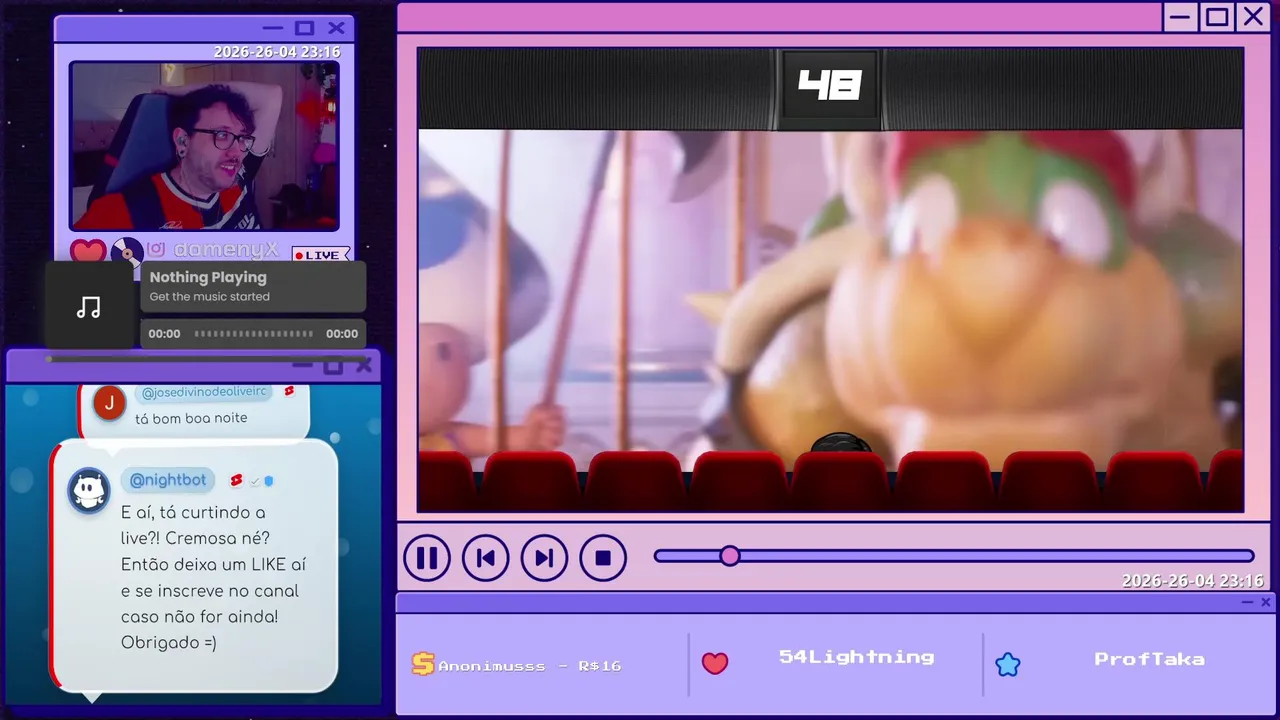Minimize the alerts bar window
This screenshot has width=1280, height=720.
pos(1247,602)
